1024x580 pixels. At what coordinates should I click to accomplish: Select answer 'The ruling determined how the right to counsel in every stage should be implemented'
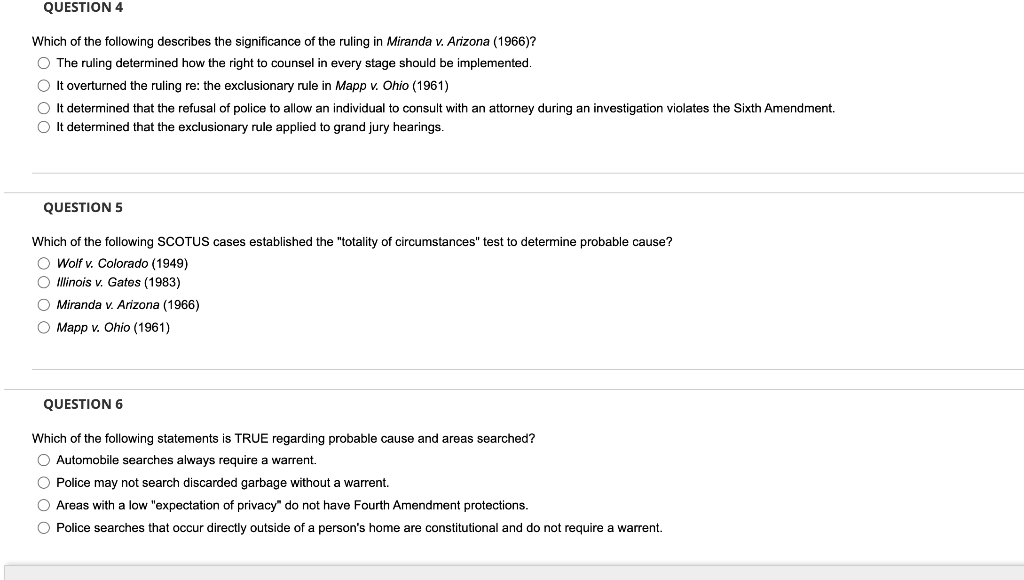[44, 62]
